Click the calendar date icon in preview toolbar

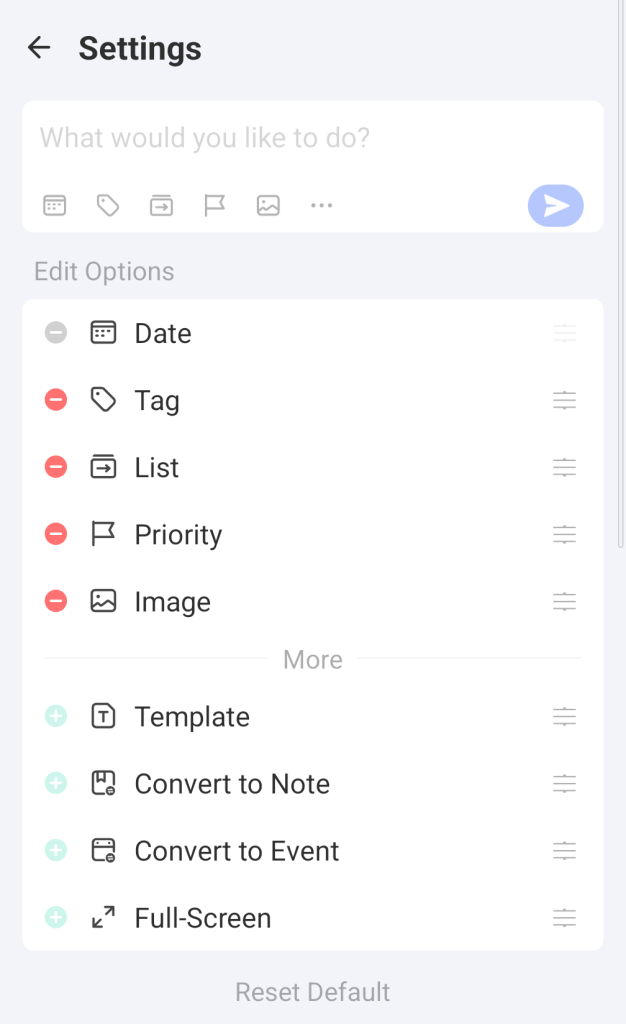point(54,206)
